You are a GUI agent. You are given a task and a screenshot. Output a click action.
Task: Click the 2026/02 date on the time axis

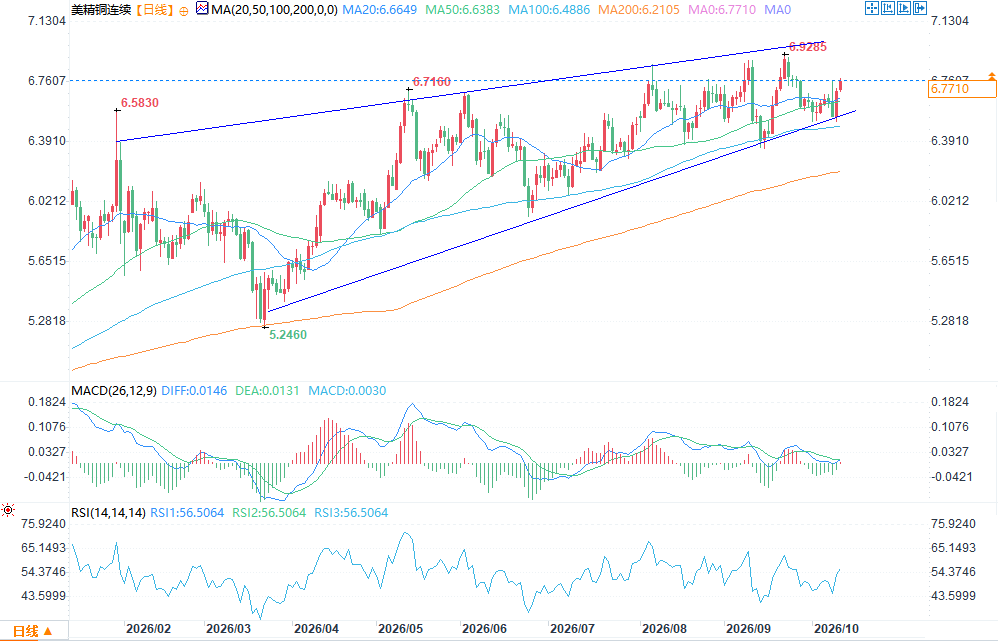(148, 629)
